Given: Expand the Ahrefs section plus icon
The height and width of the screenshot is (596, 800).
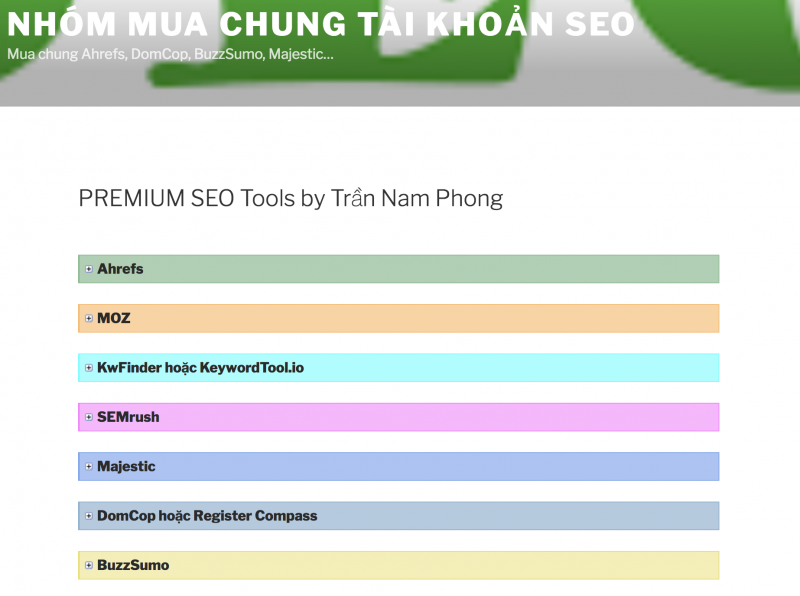Looking at the screenshot, I should (x=89, y=269).
